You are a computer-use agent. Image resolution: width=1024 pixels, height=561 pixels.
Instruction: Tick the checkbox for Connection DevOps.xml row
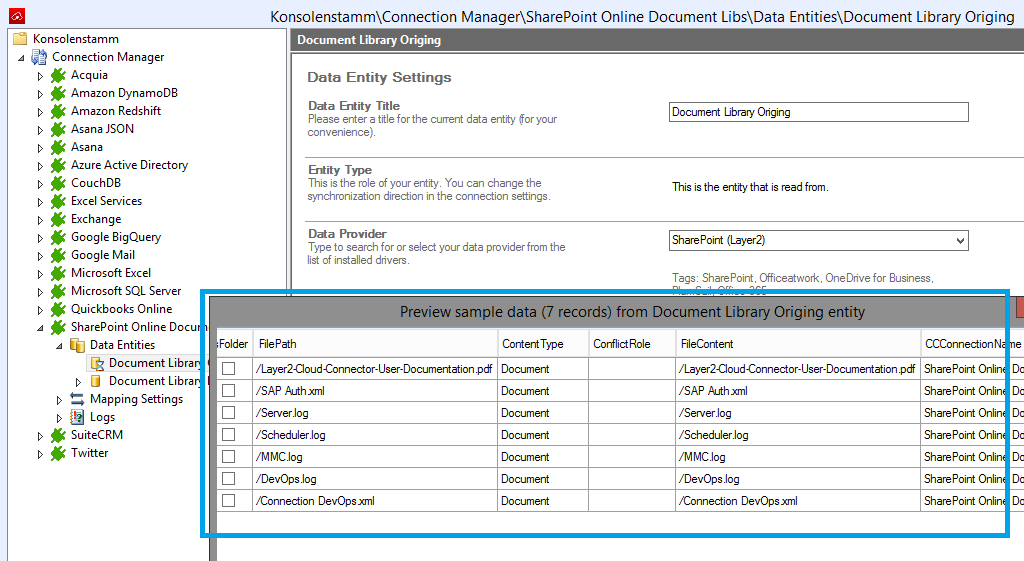click(x=229, y=501)
